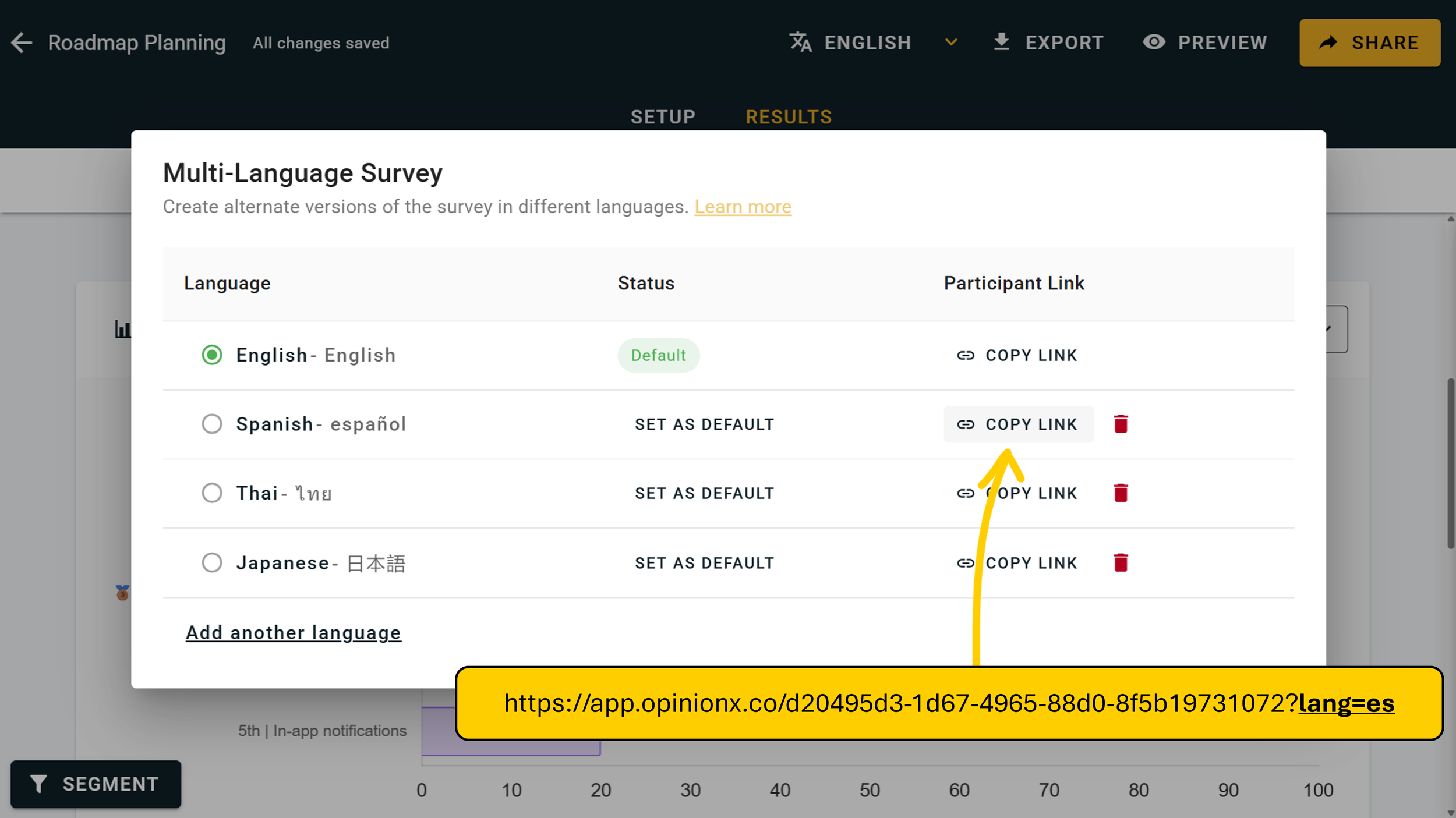Click Add another language link

click(x=294, y=632)
